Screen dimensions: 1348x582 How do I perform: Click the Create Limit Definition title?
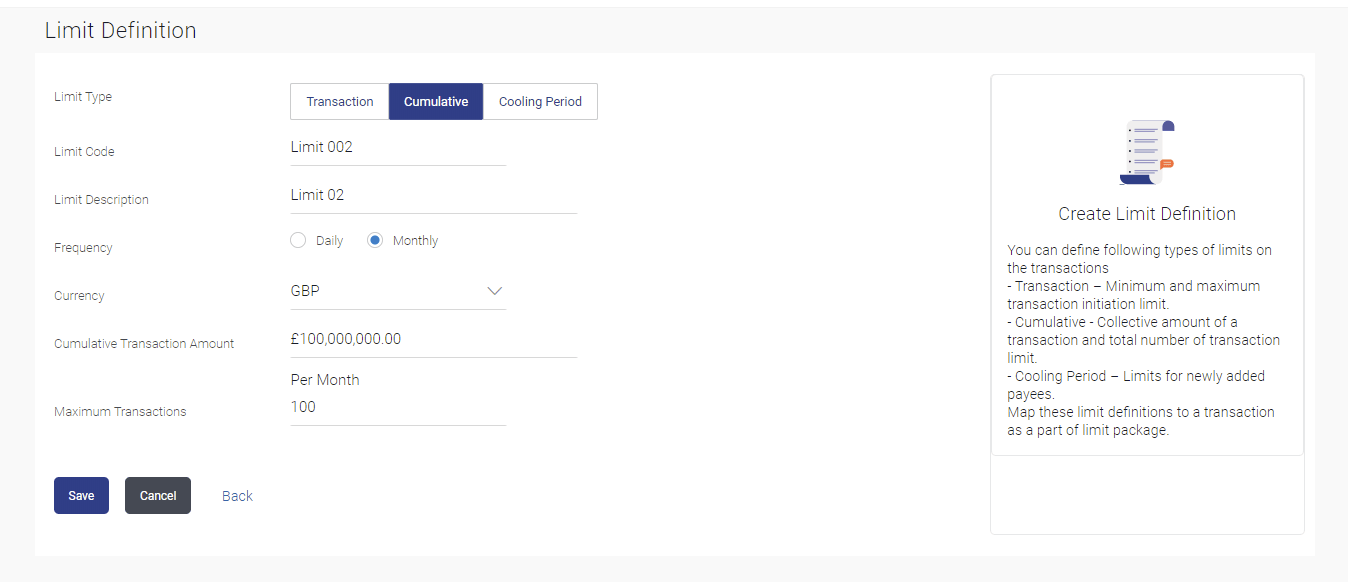tap(1147, 214)
